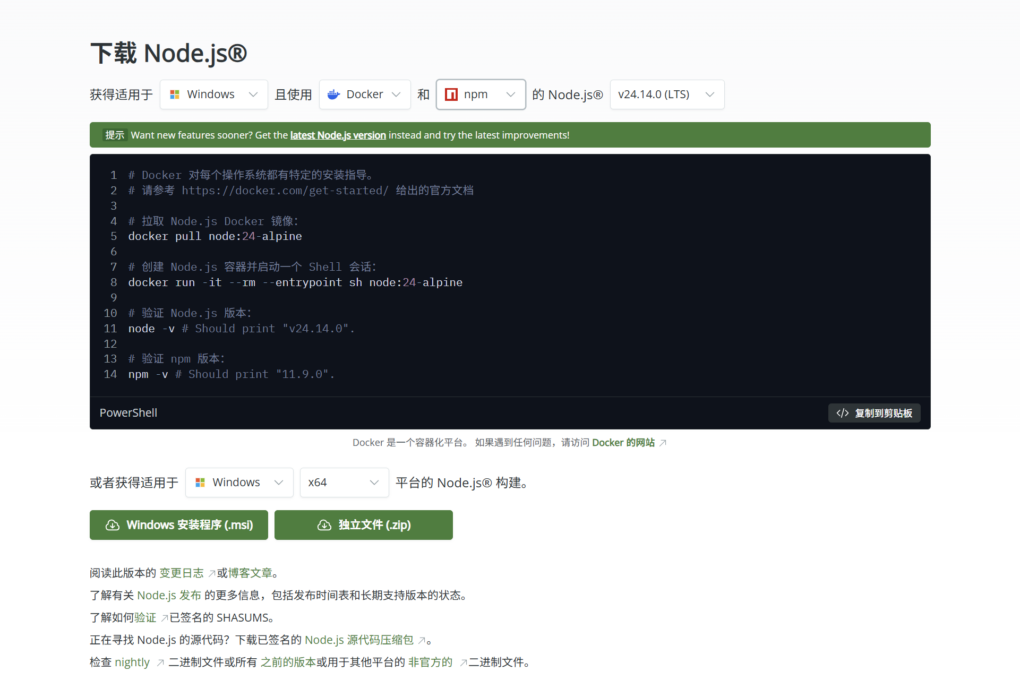The width and height of the screenshot is (1020, 680).
Task: Click the copy to clipboard button
Action: [x=874, y=413]
